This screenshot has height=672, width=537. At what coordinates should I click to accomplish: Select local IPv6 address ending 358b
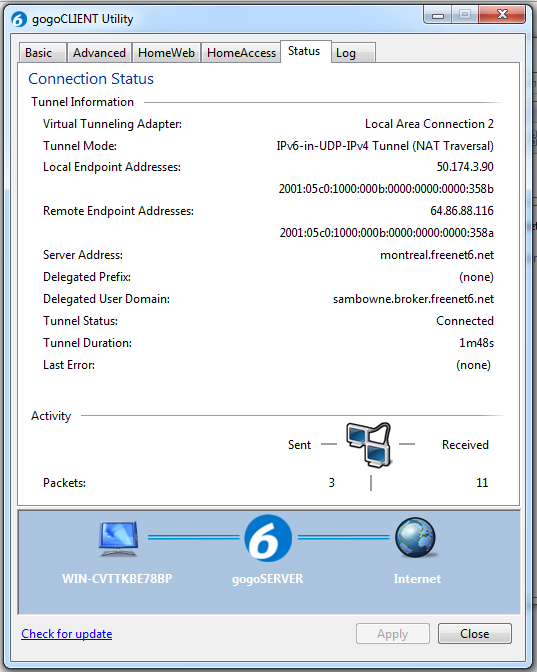(386, 189)
